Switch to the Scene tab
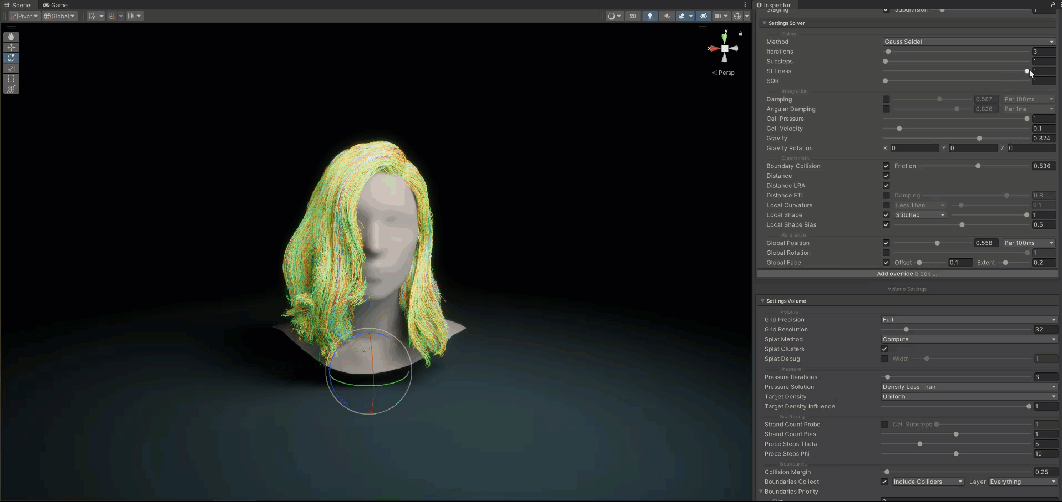The width and height of the screenshot is (1062, 502). coord(18,5)
